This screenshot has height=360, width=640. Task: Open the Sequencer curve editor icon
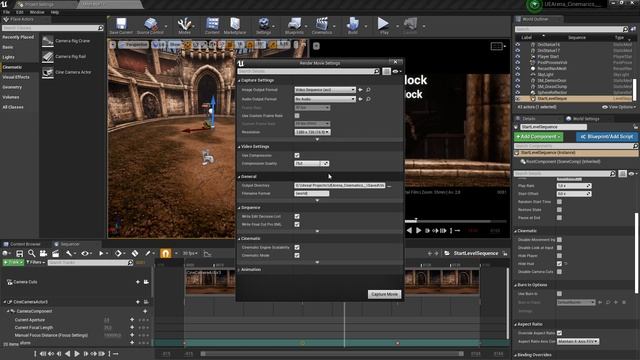[207, 253]
